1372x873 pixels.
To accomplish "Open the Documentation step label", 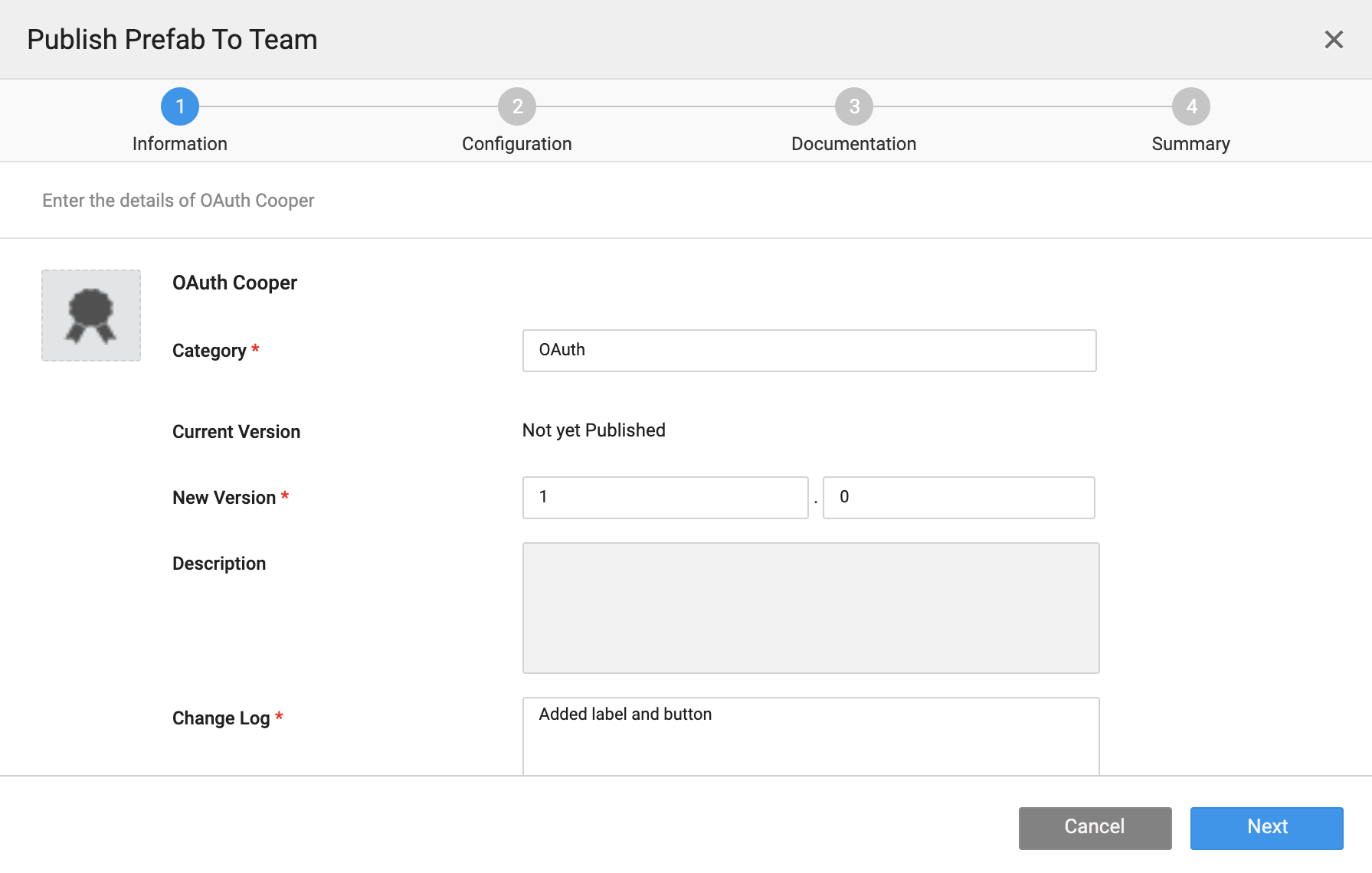I will pyautogui.click(x=853, y=144).
